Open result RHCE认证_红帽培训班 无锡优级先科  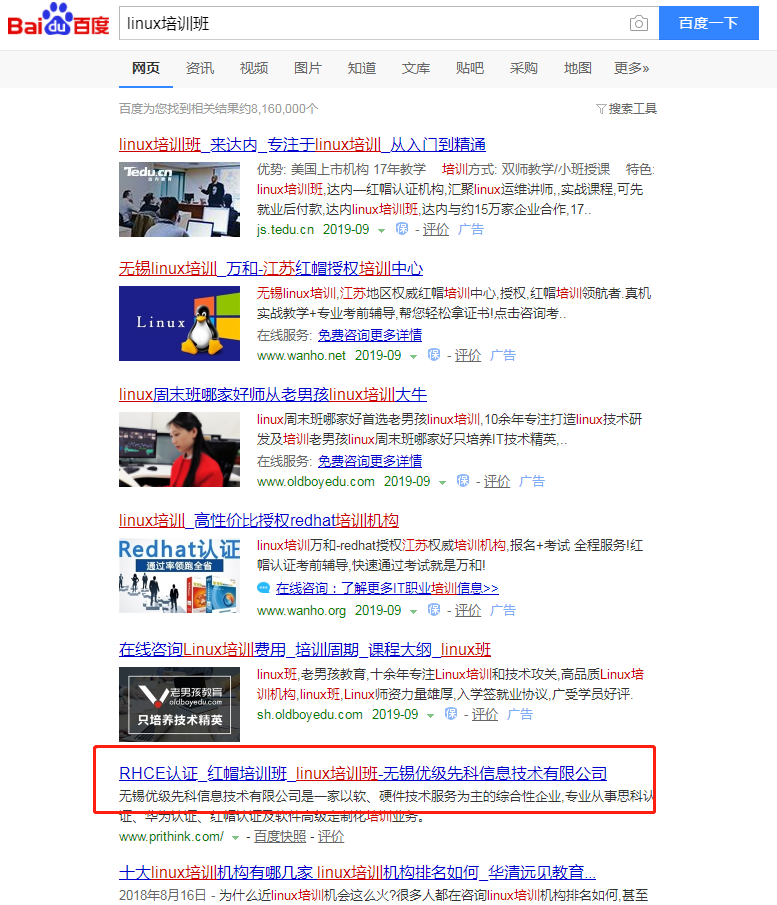coord(363,773)
